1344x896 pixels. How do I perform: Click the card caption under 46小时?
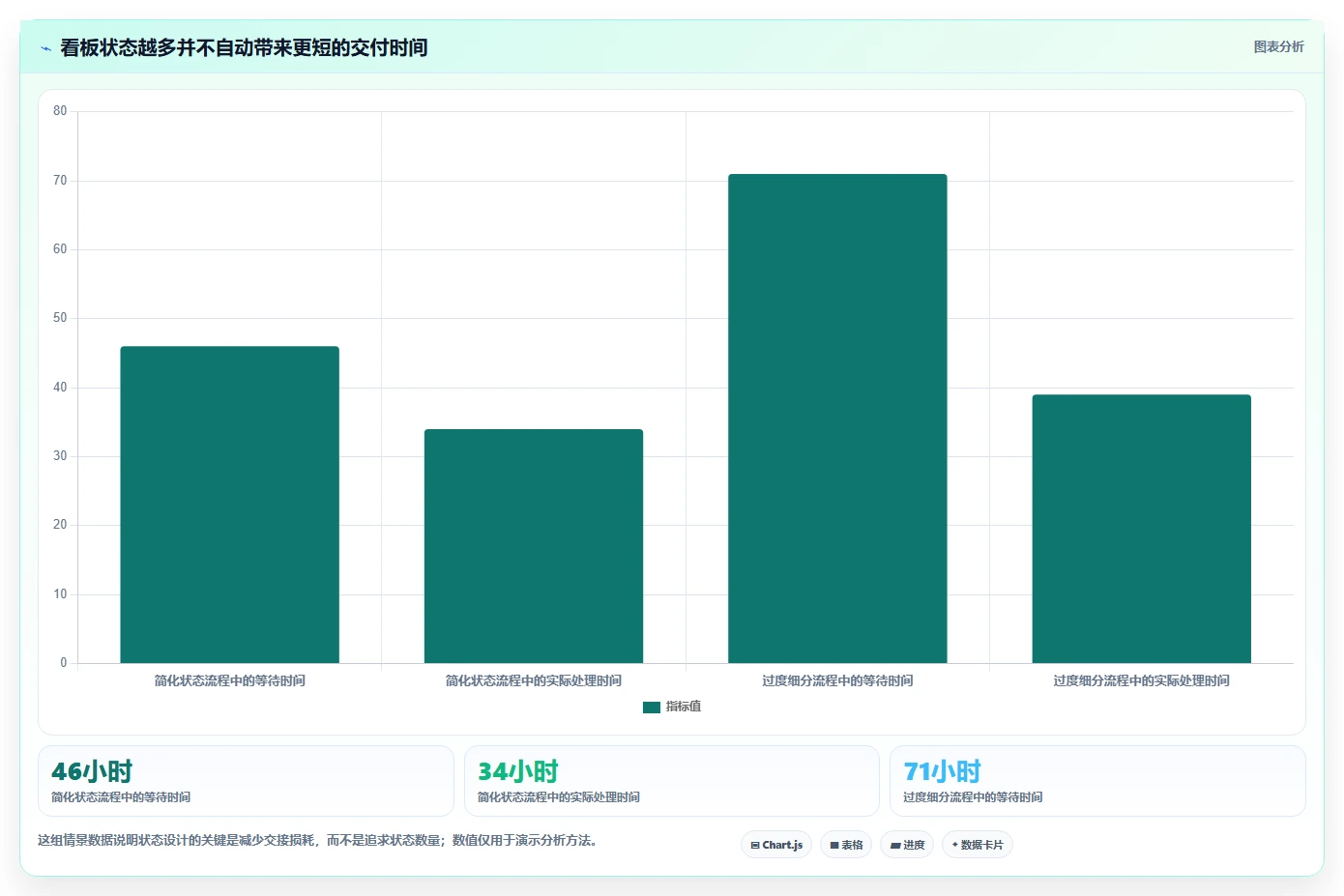pos(121,797)
